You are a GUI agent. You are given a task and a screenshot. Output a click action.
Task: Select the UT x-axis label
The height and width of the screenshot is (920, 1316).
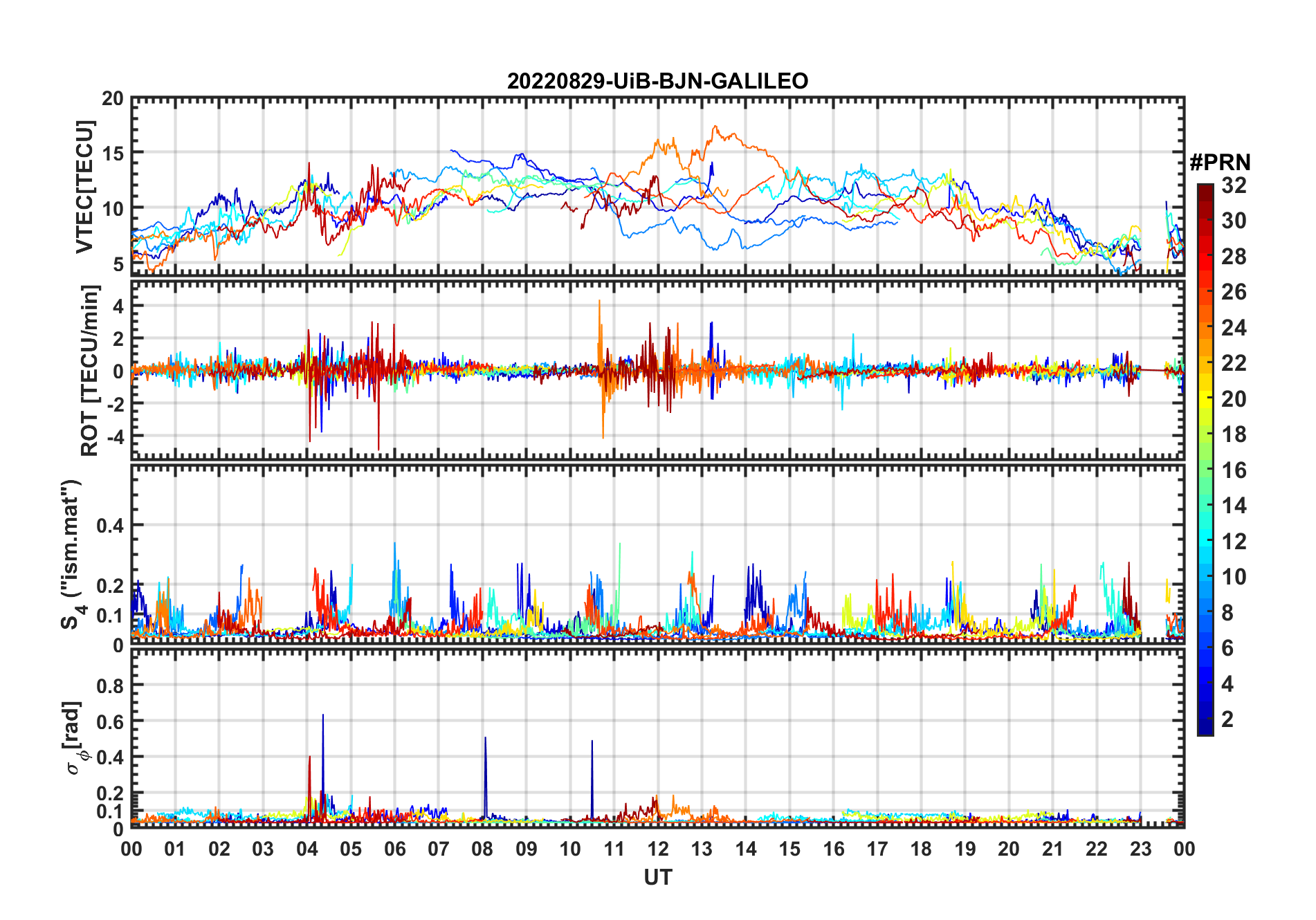point(657,877)
